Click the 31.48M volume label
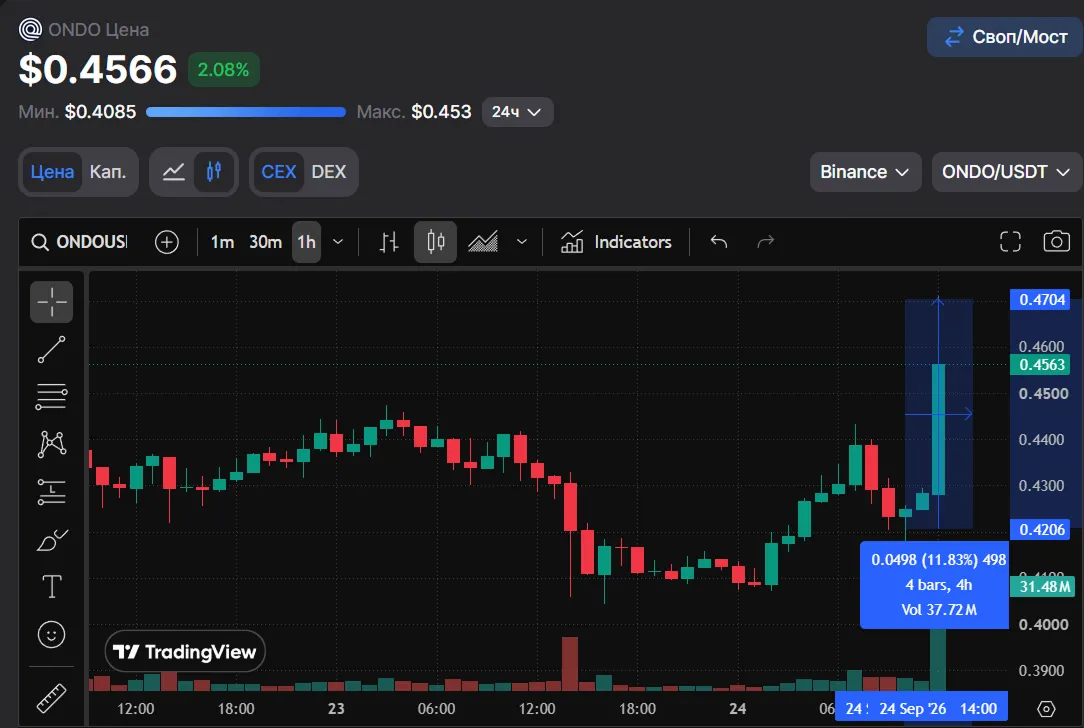1084x728 pixels. click(x=1043, y=587)
